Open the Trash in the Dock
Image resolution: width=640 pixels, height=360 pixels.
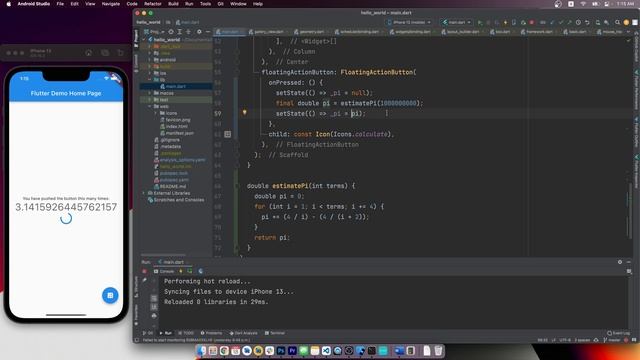(438, 351)
